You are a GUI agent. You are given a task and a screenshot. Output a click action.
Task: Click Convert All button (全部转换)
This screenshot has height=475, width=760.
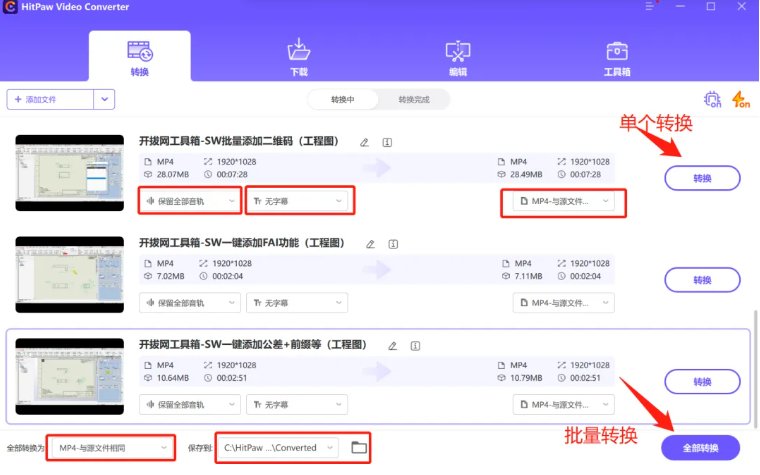(x=700, y=448)
